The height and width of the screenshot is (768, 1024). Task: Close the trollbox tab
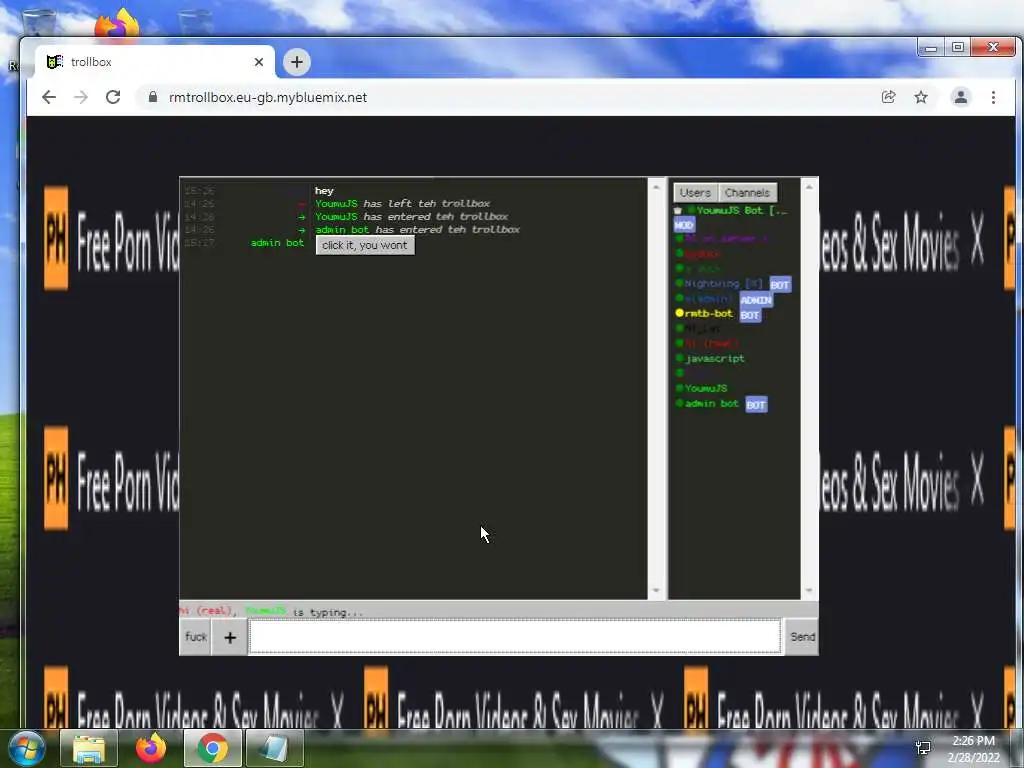coord(259,62)
